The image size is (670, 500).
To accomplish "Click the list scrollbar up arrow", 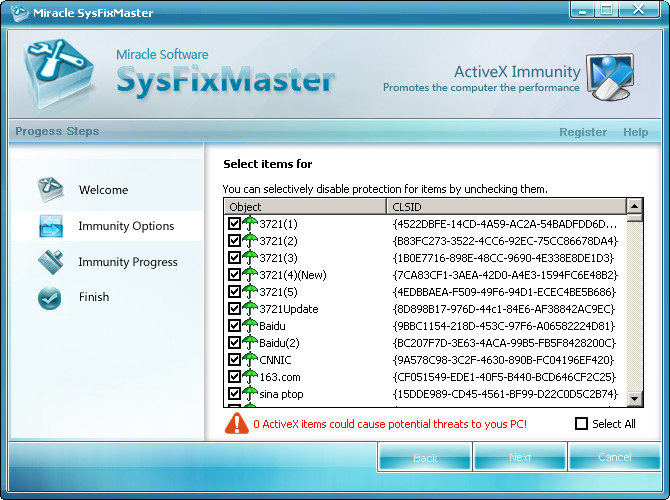I will [x=635, y=207].
